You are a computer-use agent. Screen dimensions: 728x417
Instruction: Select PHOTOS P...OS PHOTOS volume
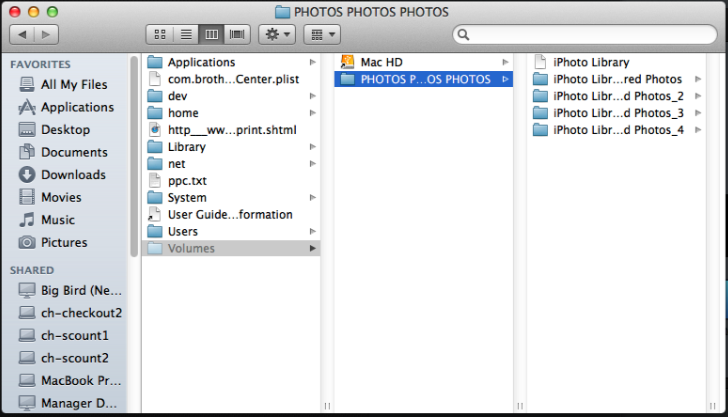coord(423,79)
